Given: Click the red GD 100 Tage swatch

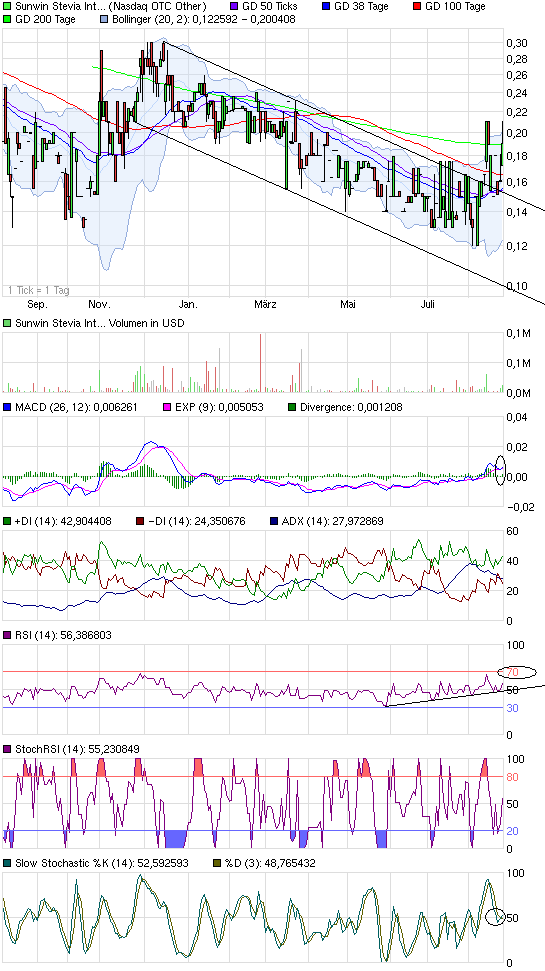Looking at the screenshot, I should coord(419,7).
